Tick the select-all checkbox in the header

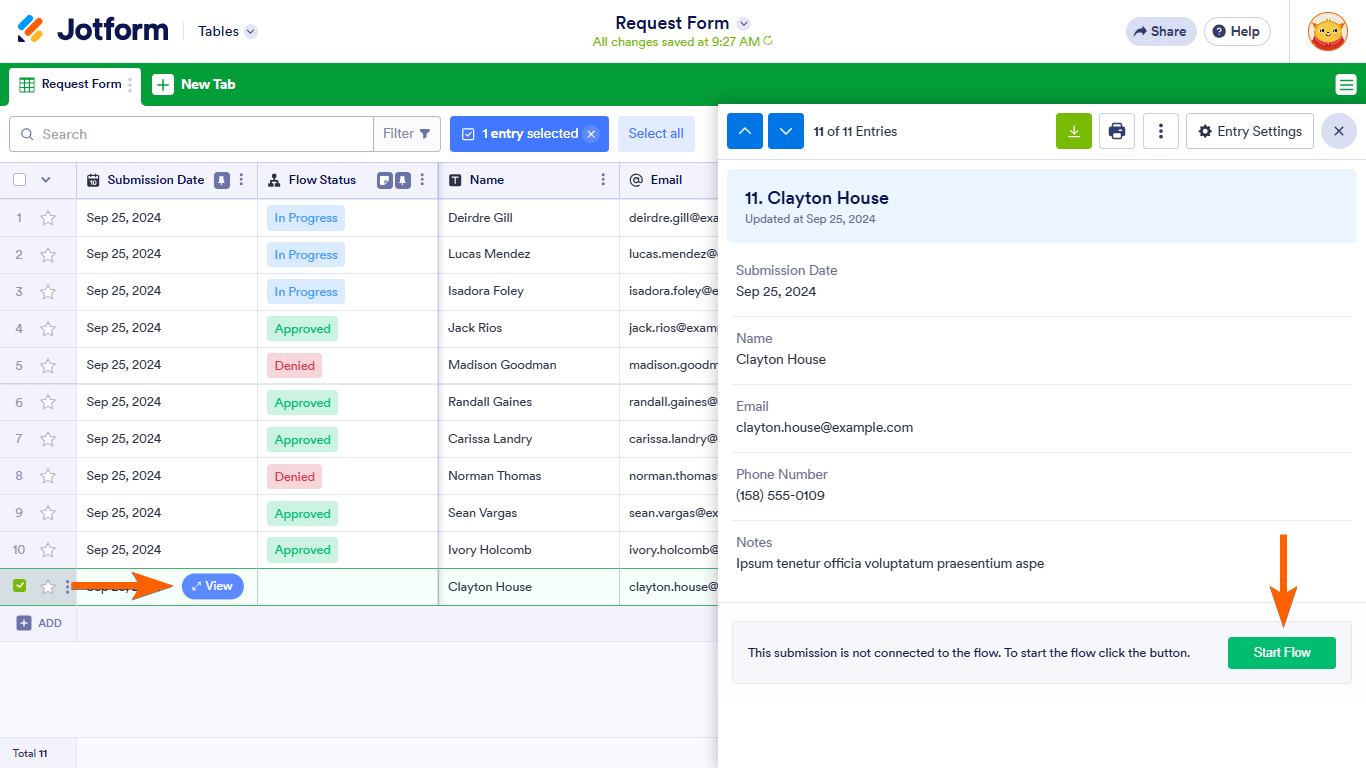pos(20,180)
